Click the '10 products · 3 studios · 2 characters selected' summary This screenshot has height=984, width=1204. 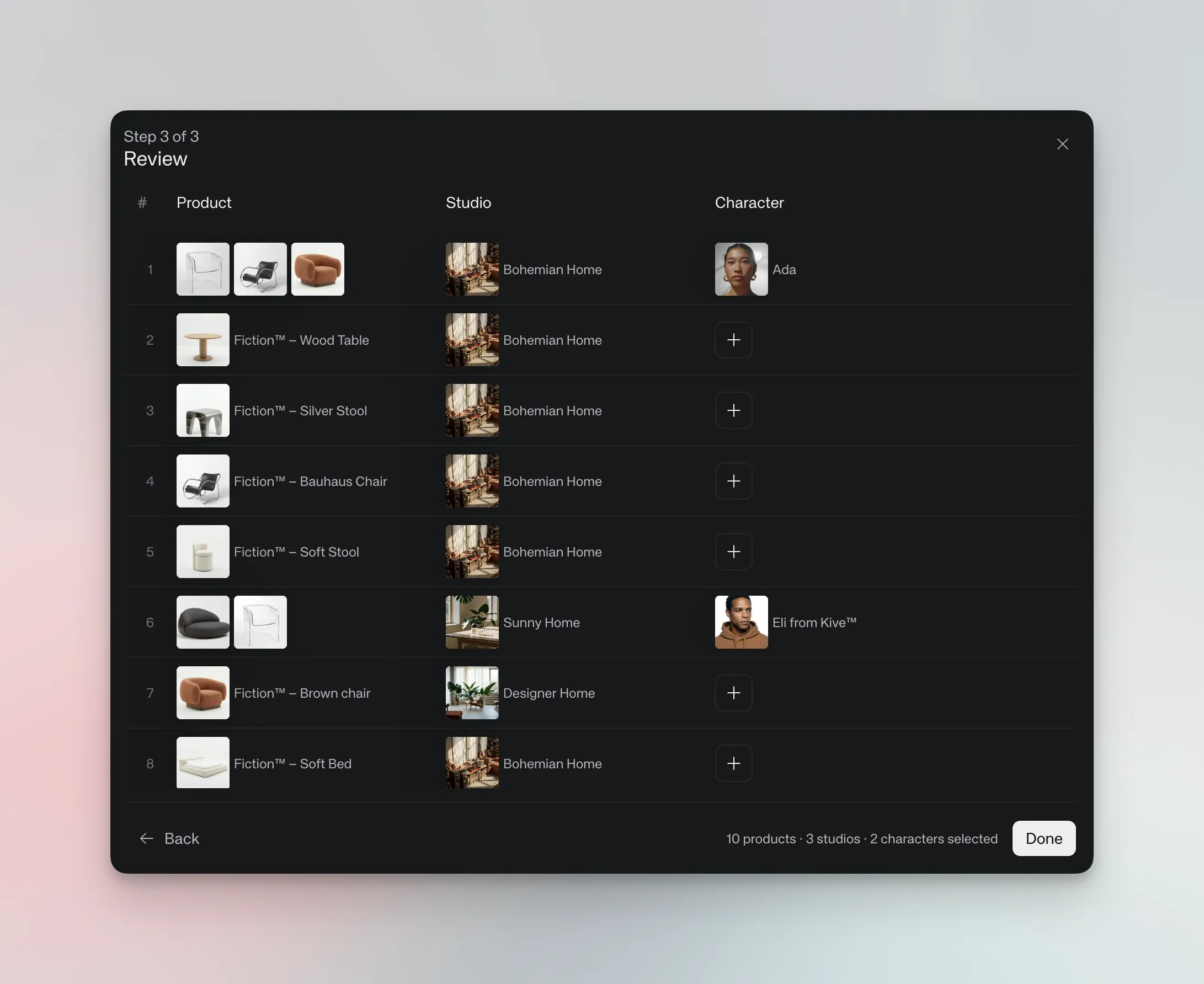[861, 838]
